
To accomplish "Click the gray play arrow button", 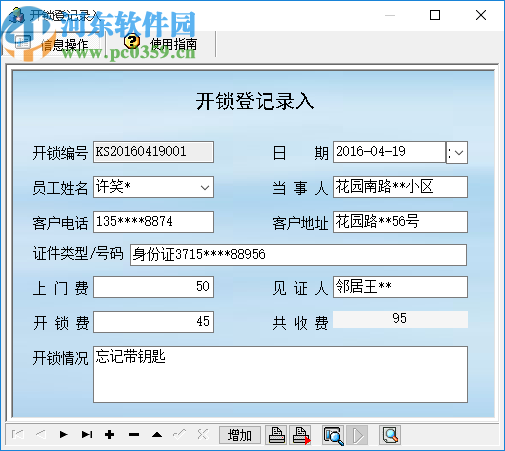I will (x=357, y=435).
